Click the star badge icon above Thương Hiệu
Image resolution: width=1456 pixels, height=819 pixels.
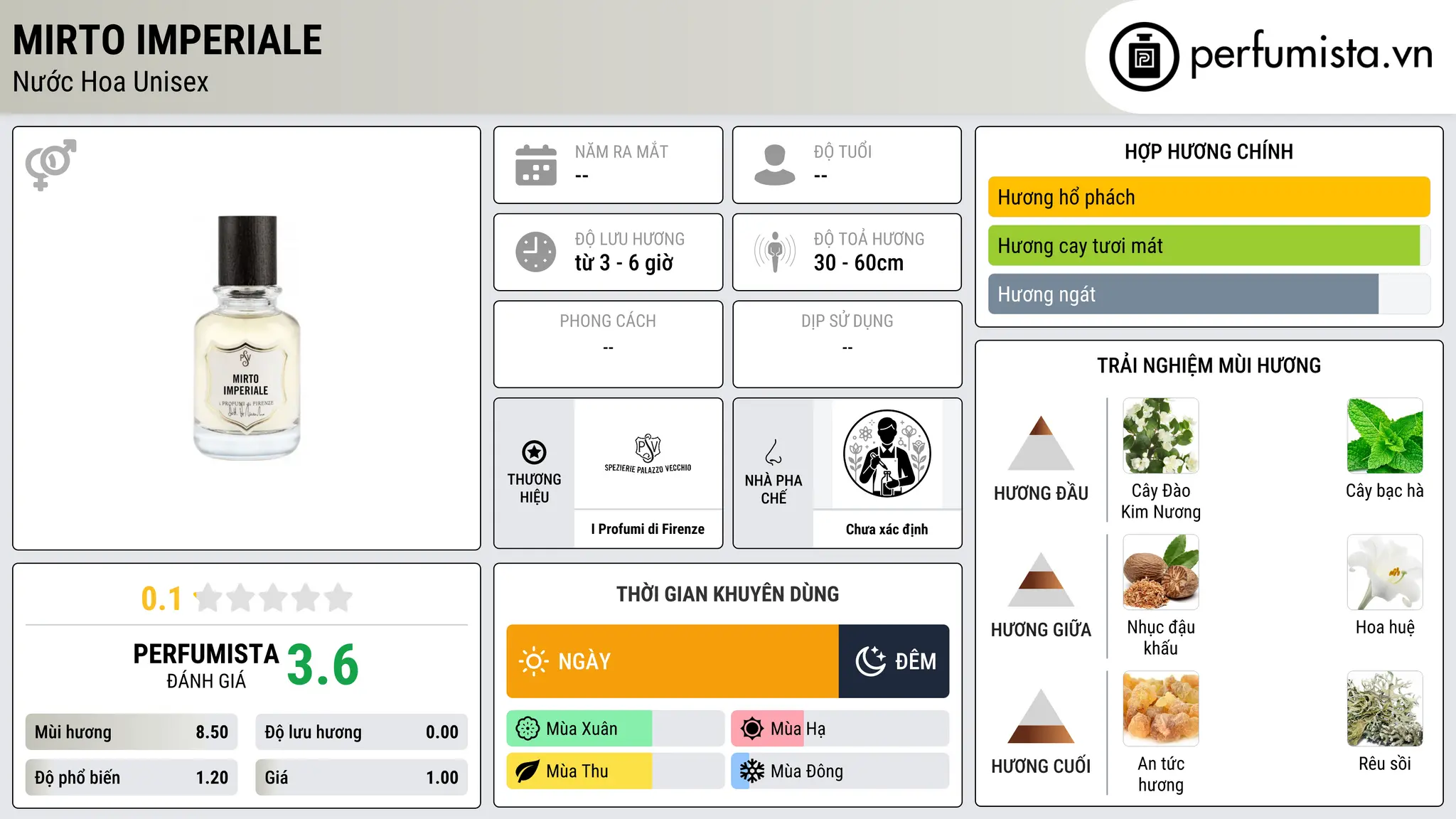[534, 452]
